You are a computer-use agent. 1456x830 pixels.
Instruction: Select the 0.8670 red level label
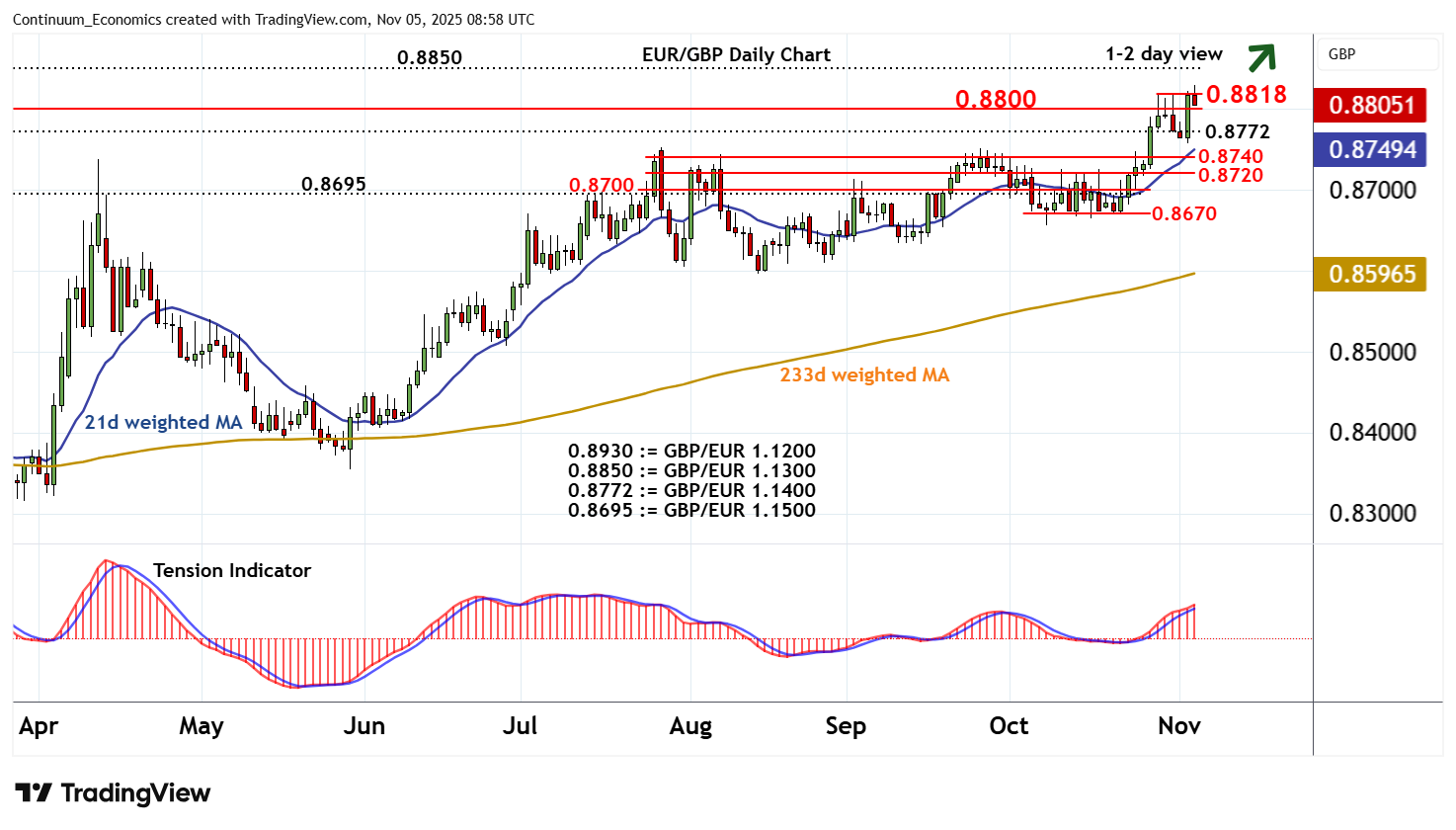click(1184, 213)
